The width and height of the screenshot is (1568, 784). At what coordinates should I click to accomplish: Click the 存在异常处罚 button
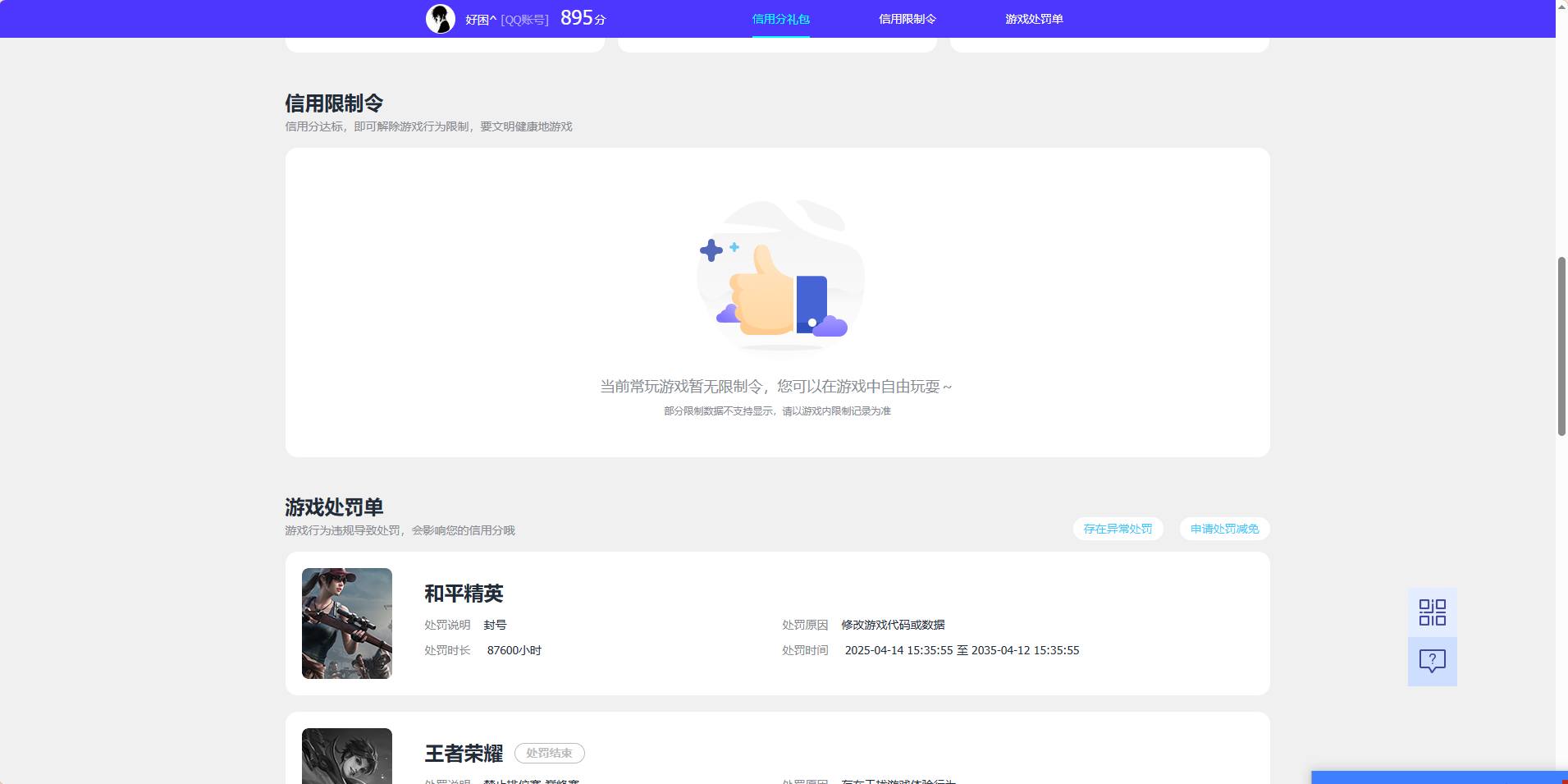pos(1118,529)
